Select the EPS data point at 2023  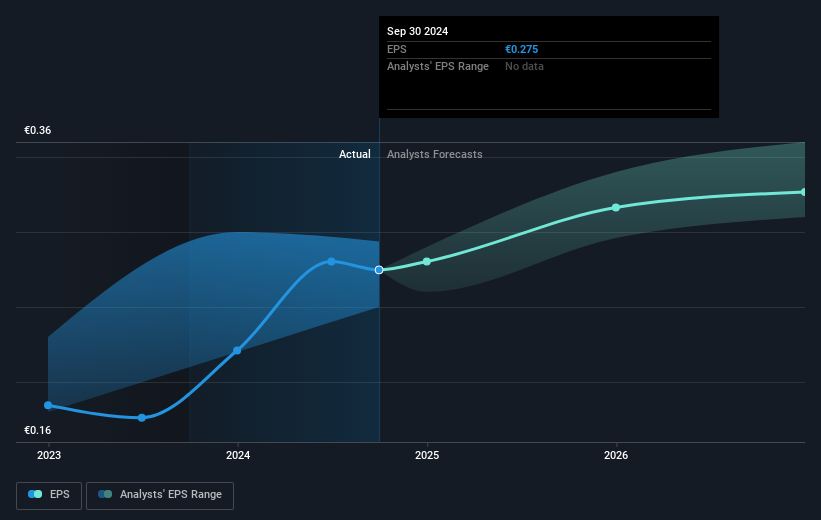coord(48,405)
